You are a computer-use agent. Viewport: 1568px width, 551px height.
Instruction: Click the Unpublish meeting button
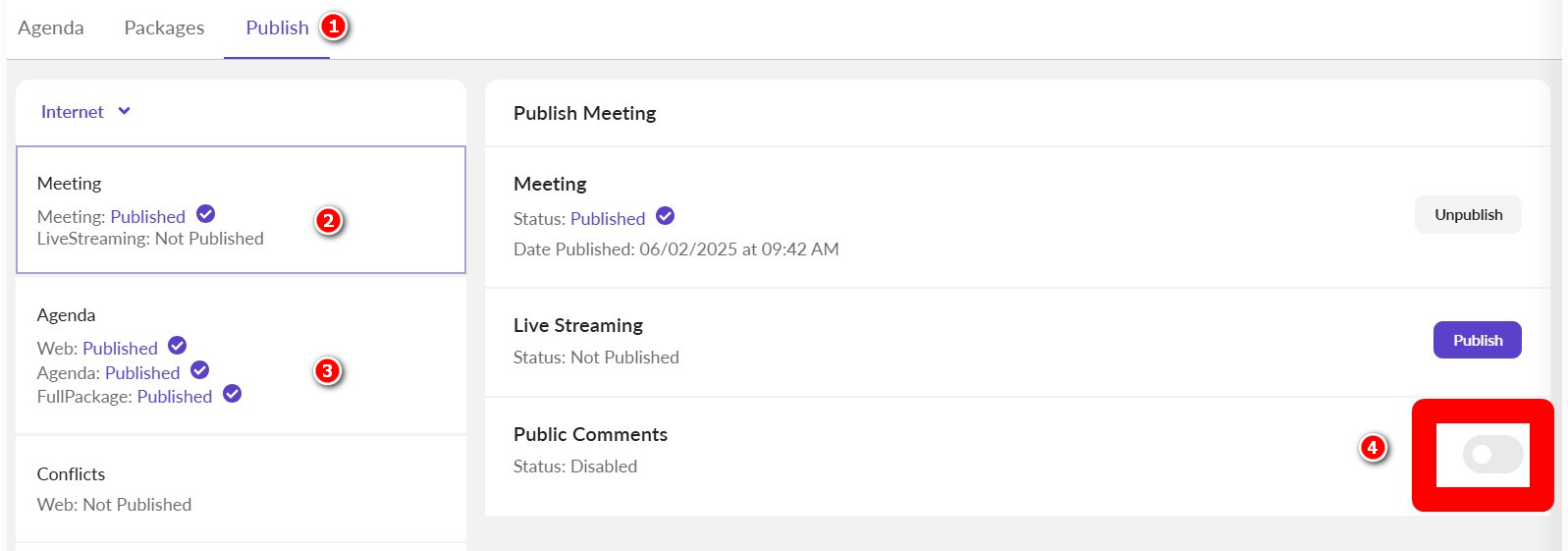coord(1468,215)
